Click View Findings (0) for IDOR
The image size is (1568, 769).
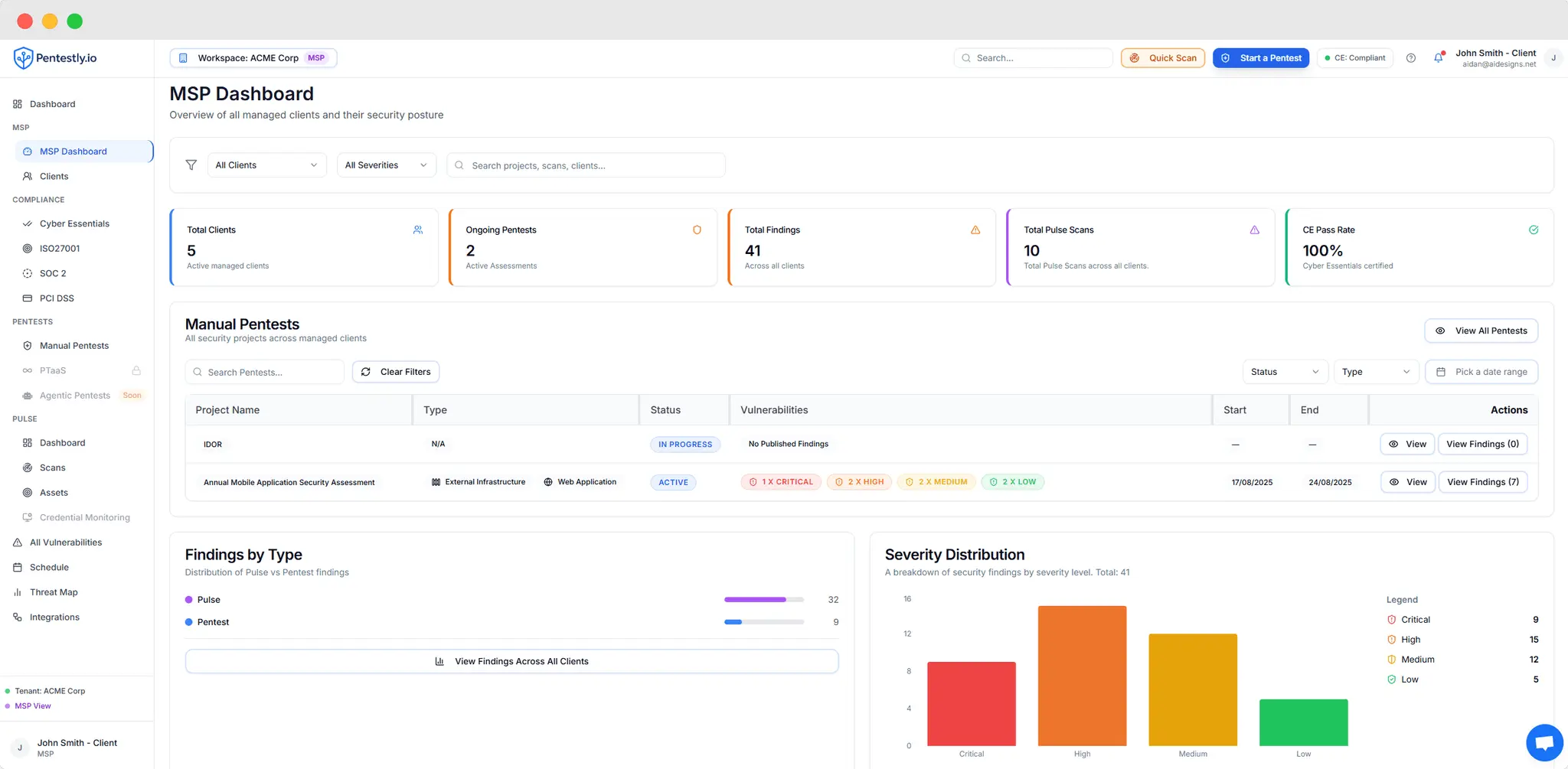pyautogui.click(x=1482, y=444)
